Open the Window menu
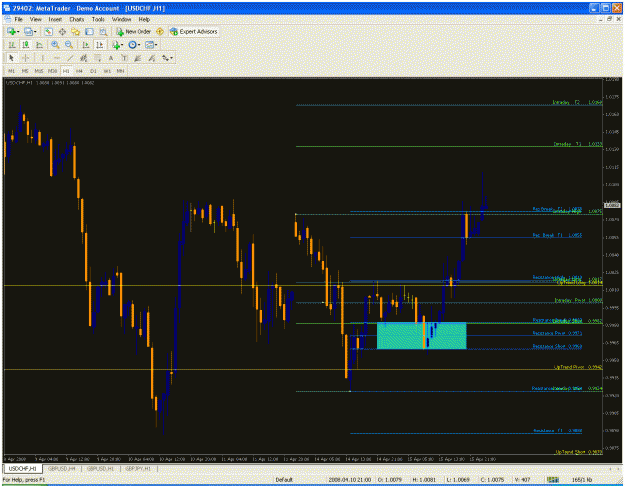The height and width of the screenshot is (486, 625). (121, 19)
